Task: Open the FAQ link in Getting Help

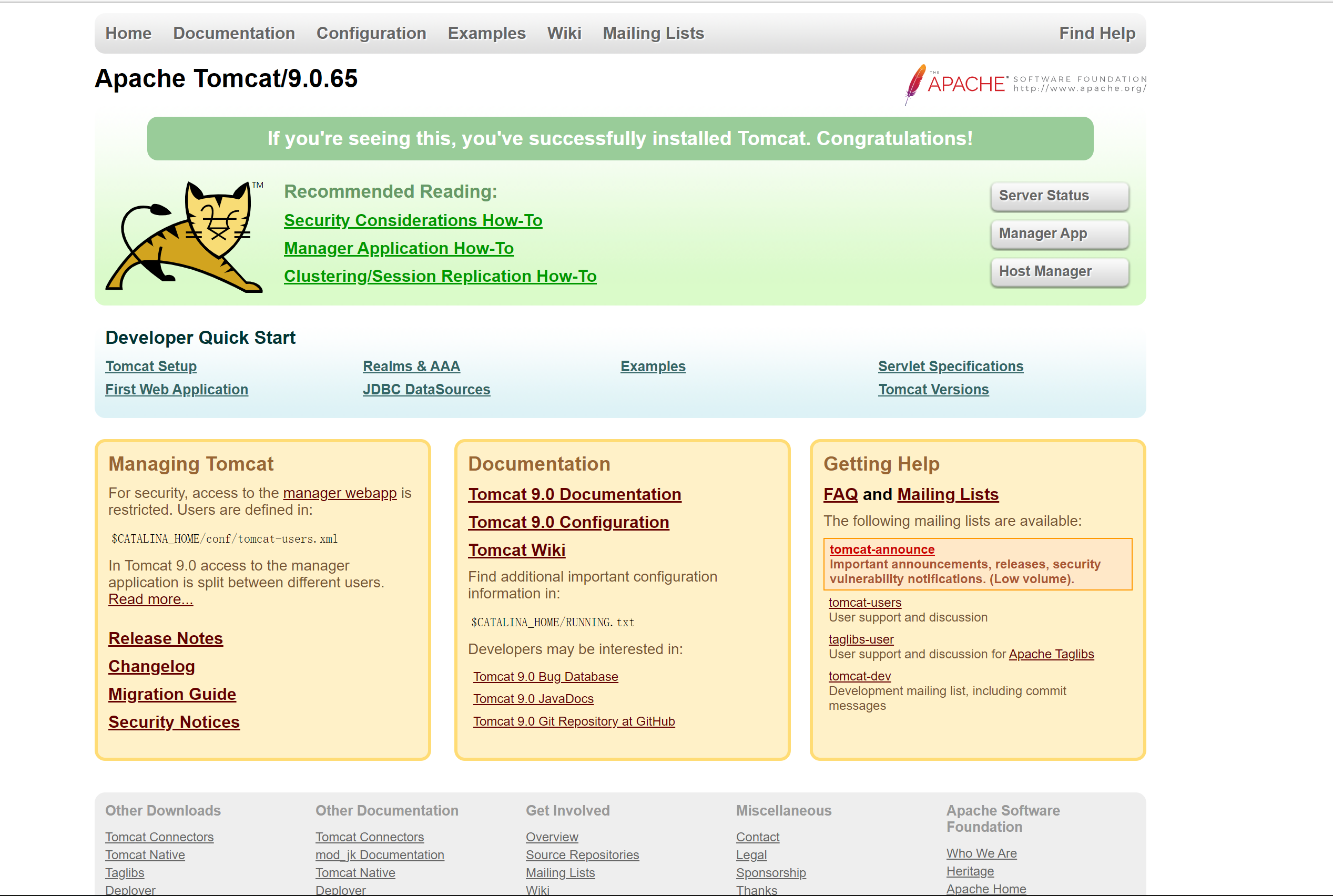Action: (x=841, y=494)
